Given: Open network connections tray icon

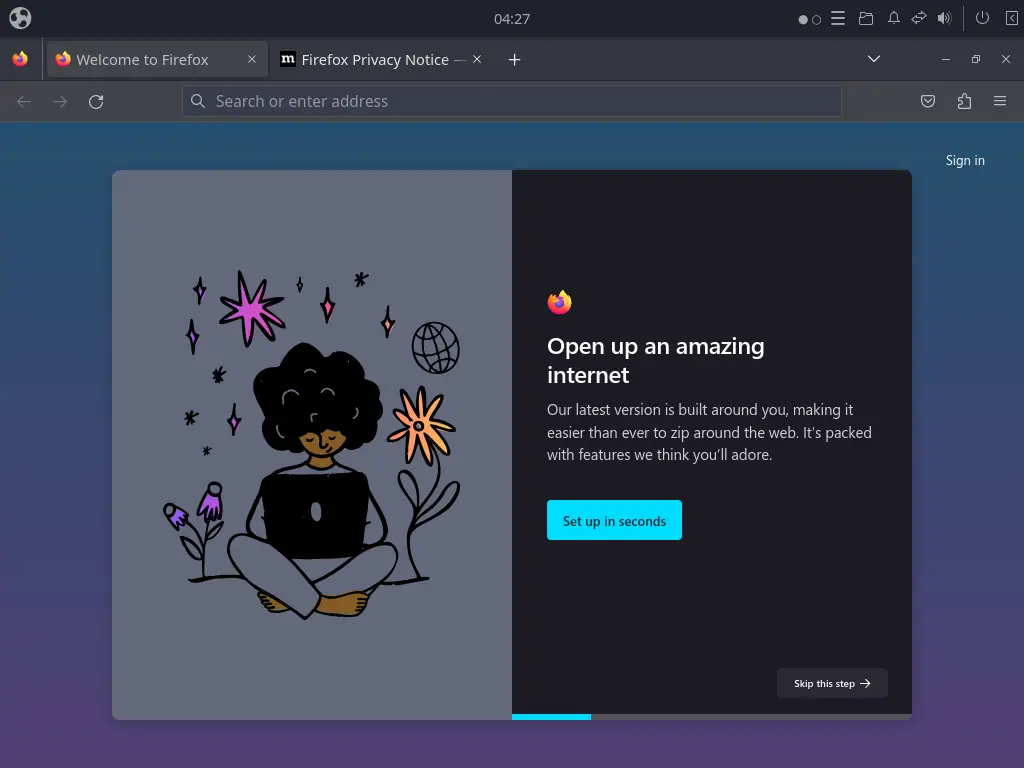Looking at the screenshot, I should click(919, 18).
